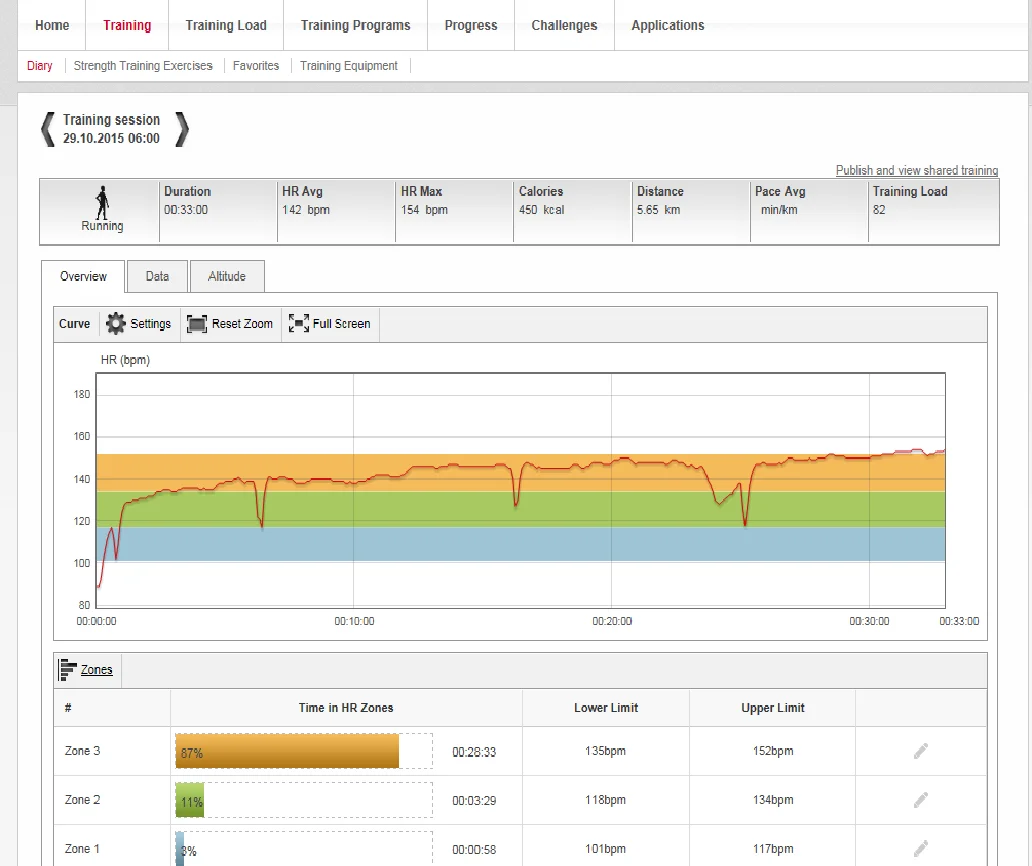Open Strength Training Exercises link
Screen dimensions: 1032x866
143,66
